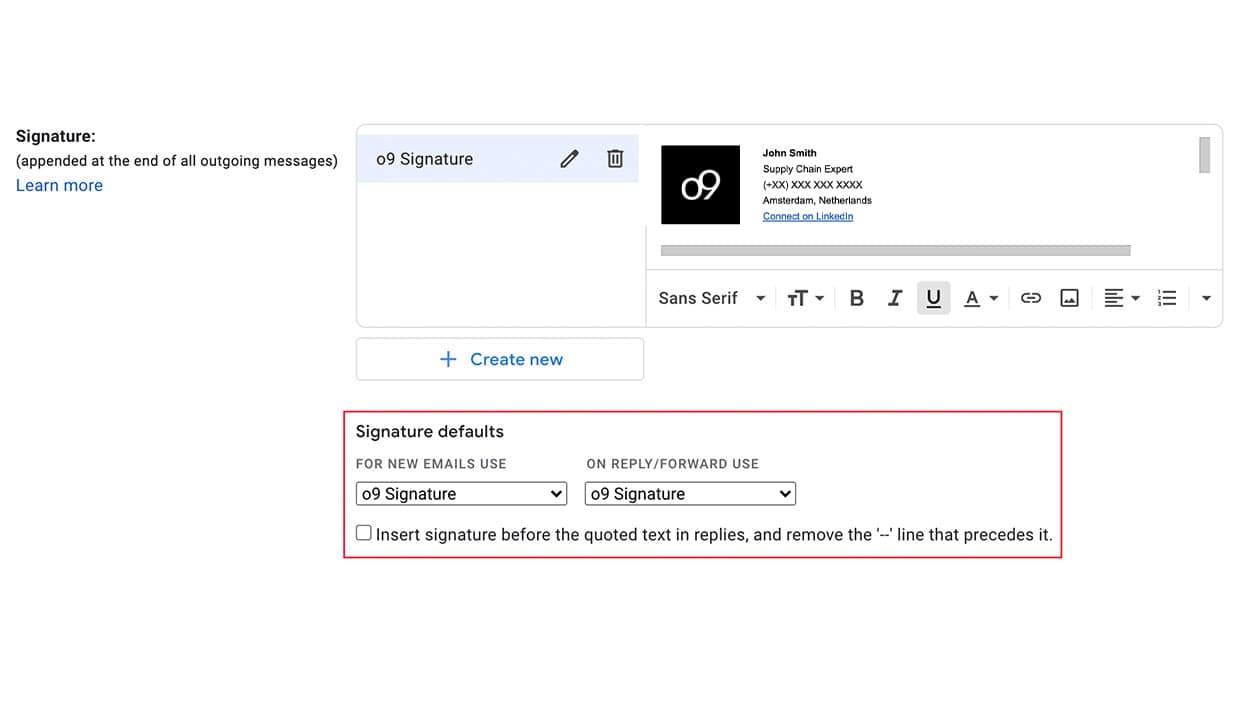Image resolution: width=1251 pixels, height=705 pixels.
Task: Insert a link with the chain icon
Action: pos(1031,298)
